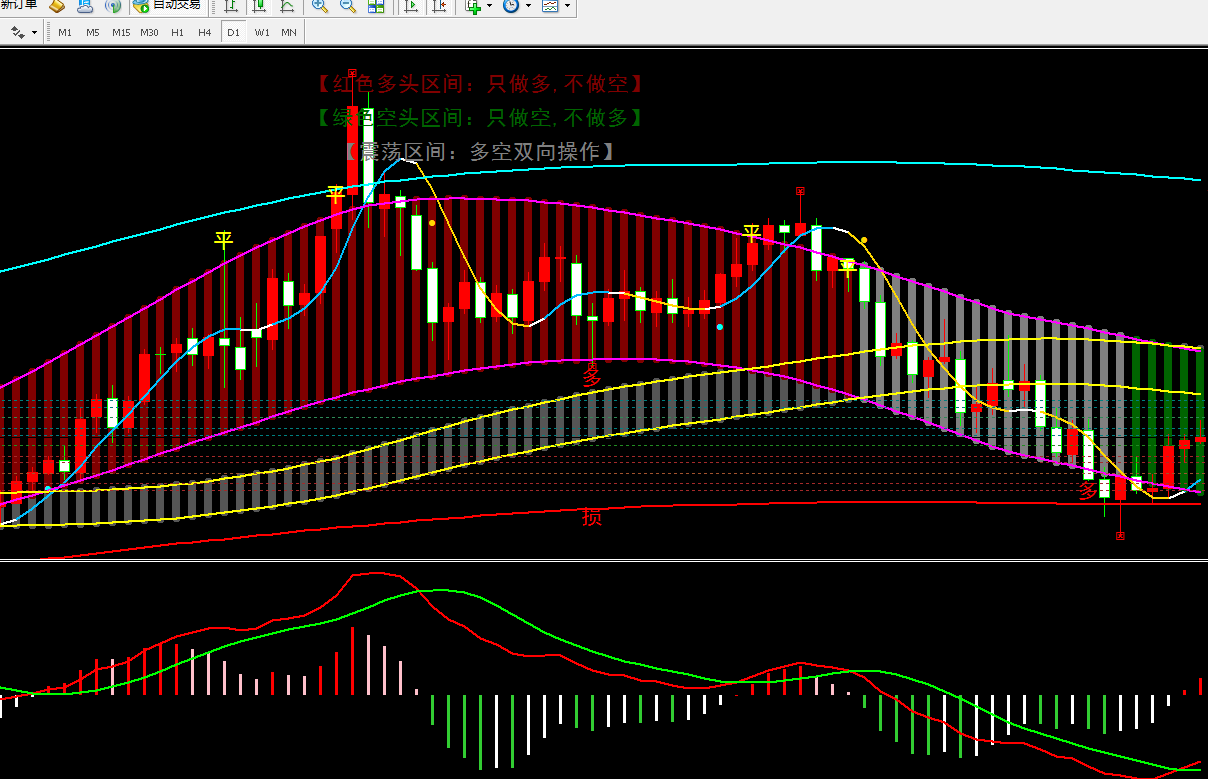
Task: Switch to M15 timeframe
Action: coord(121,32)
